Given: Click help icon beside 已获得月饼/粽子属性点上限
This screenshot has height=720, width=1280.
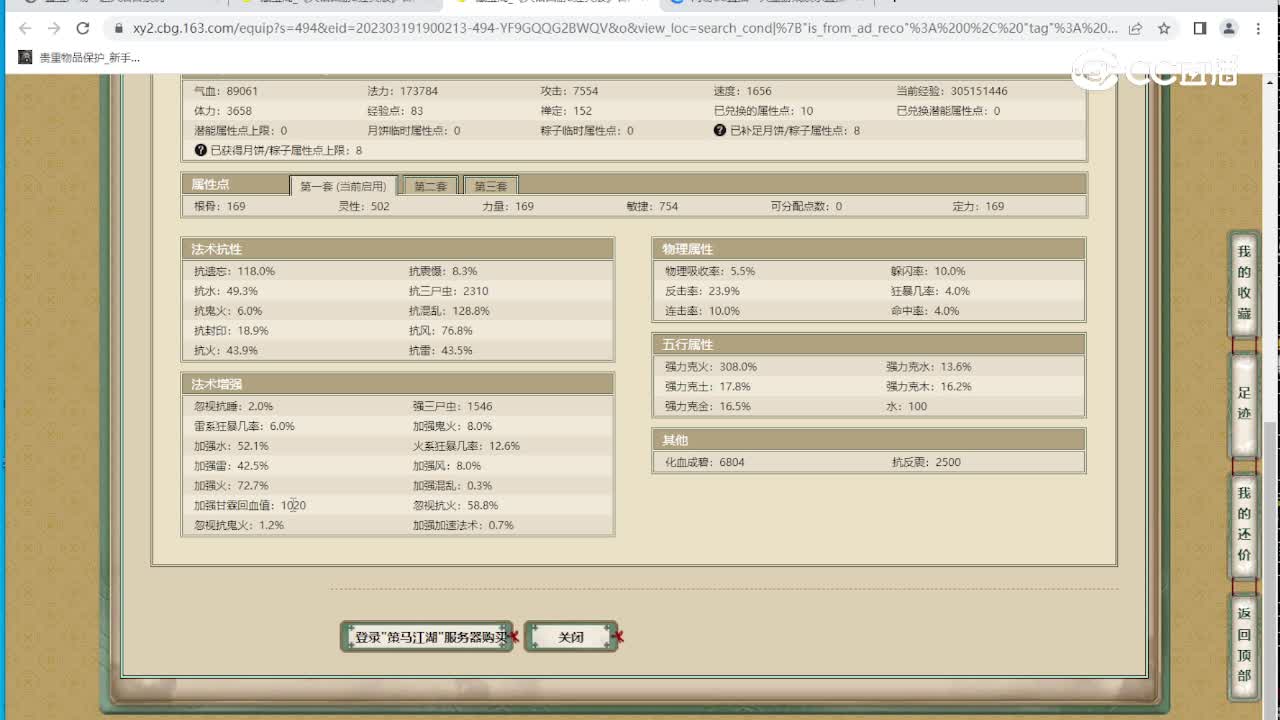Looking at the screenshot, I should click(x=200, y=151).
